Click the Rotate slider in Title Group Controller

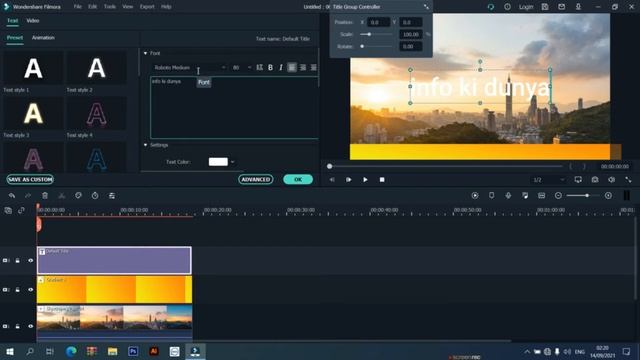pos(376,47)
